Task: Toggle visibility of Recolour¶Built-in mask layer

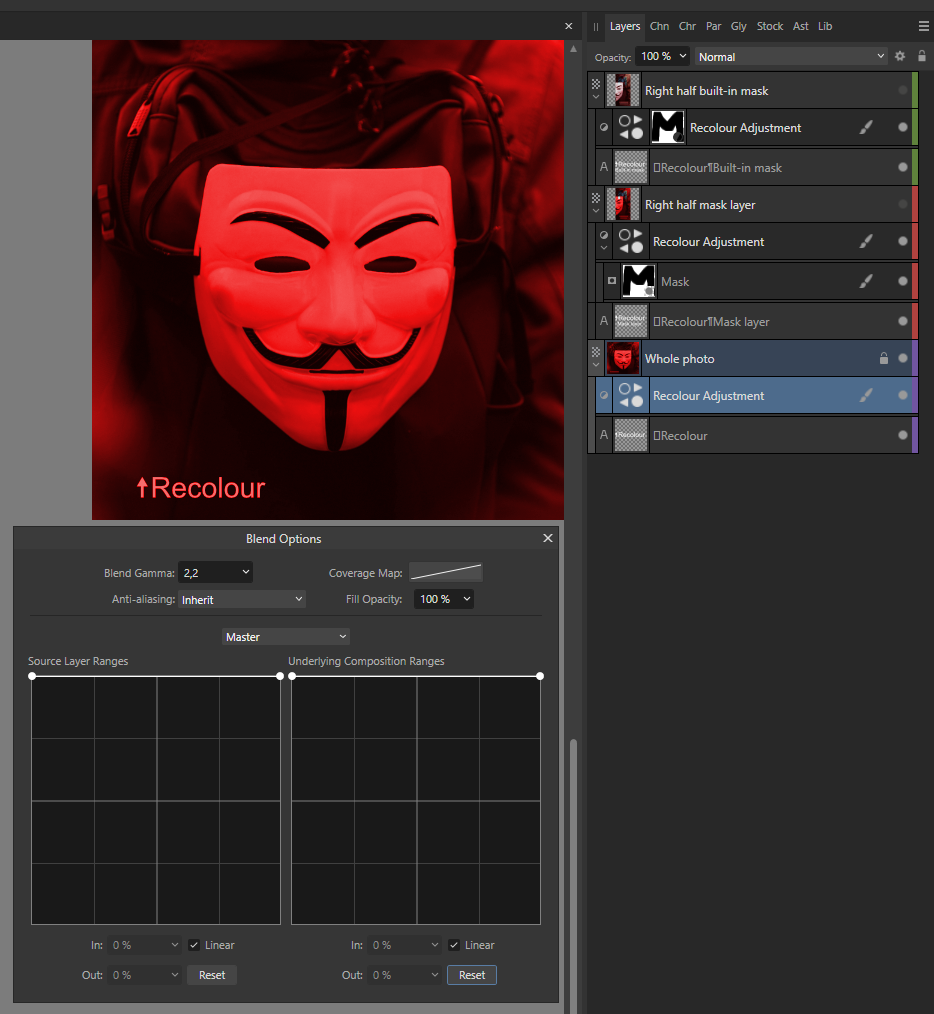Action: [903, 167]
